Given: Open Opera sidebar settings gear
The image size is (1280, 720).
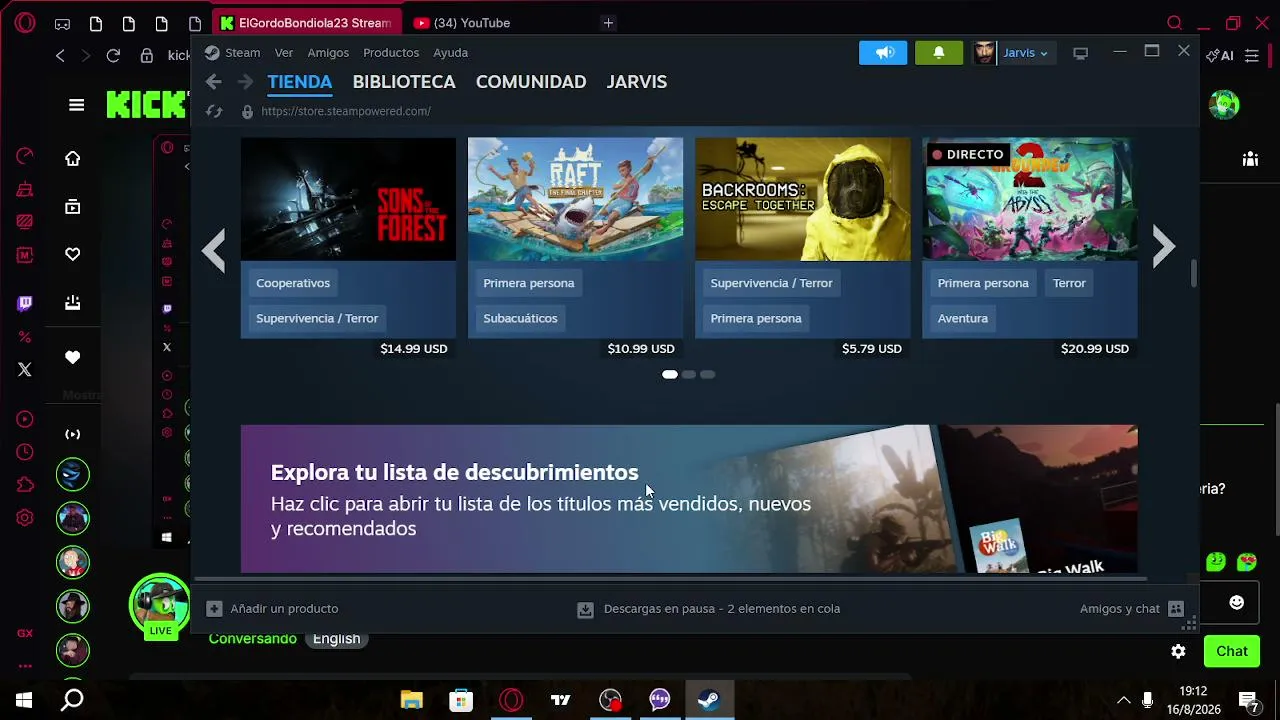Looking at the screenshot, I should tap(25, 518).
